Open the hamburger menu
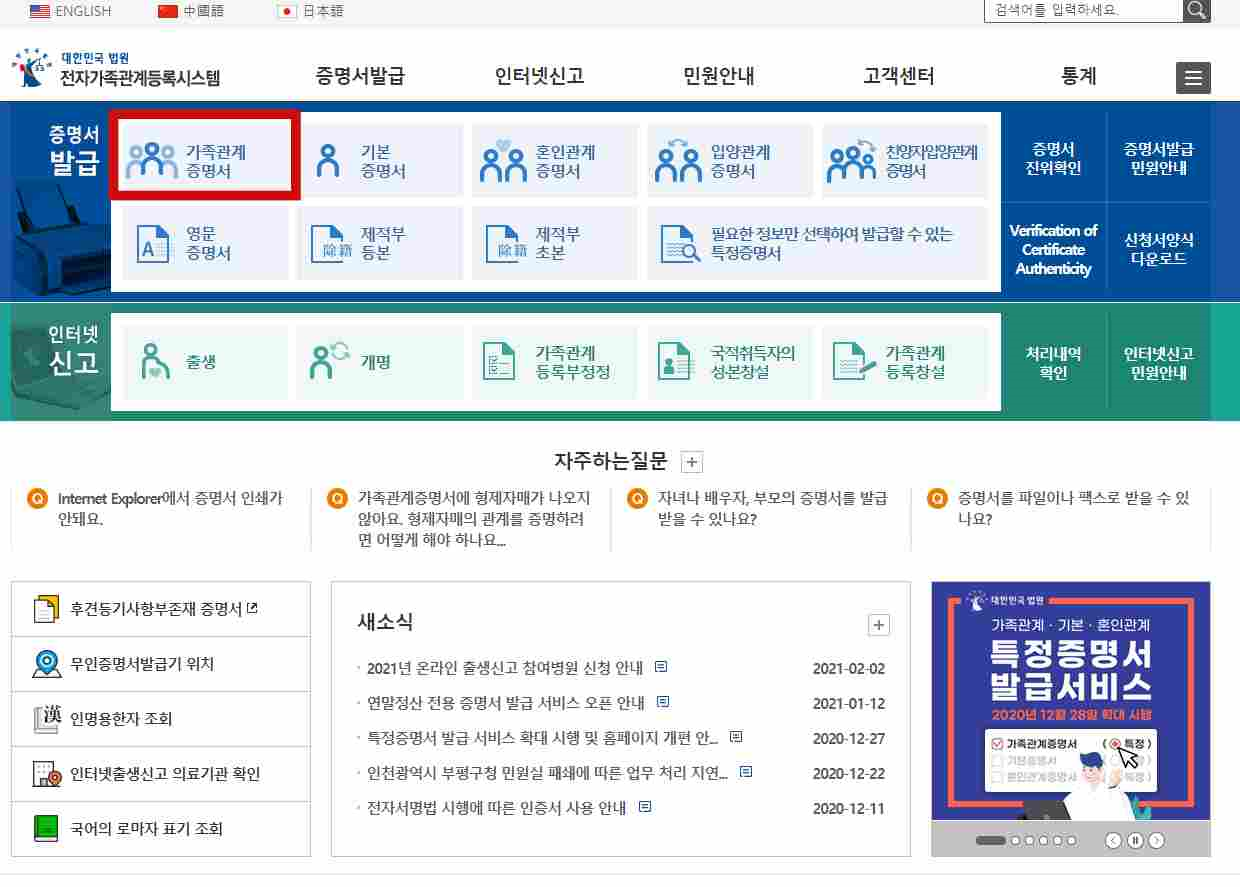Image resolution: width=1240 pixels, height=887 pixels. pos(1193,77)
